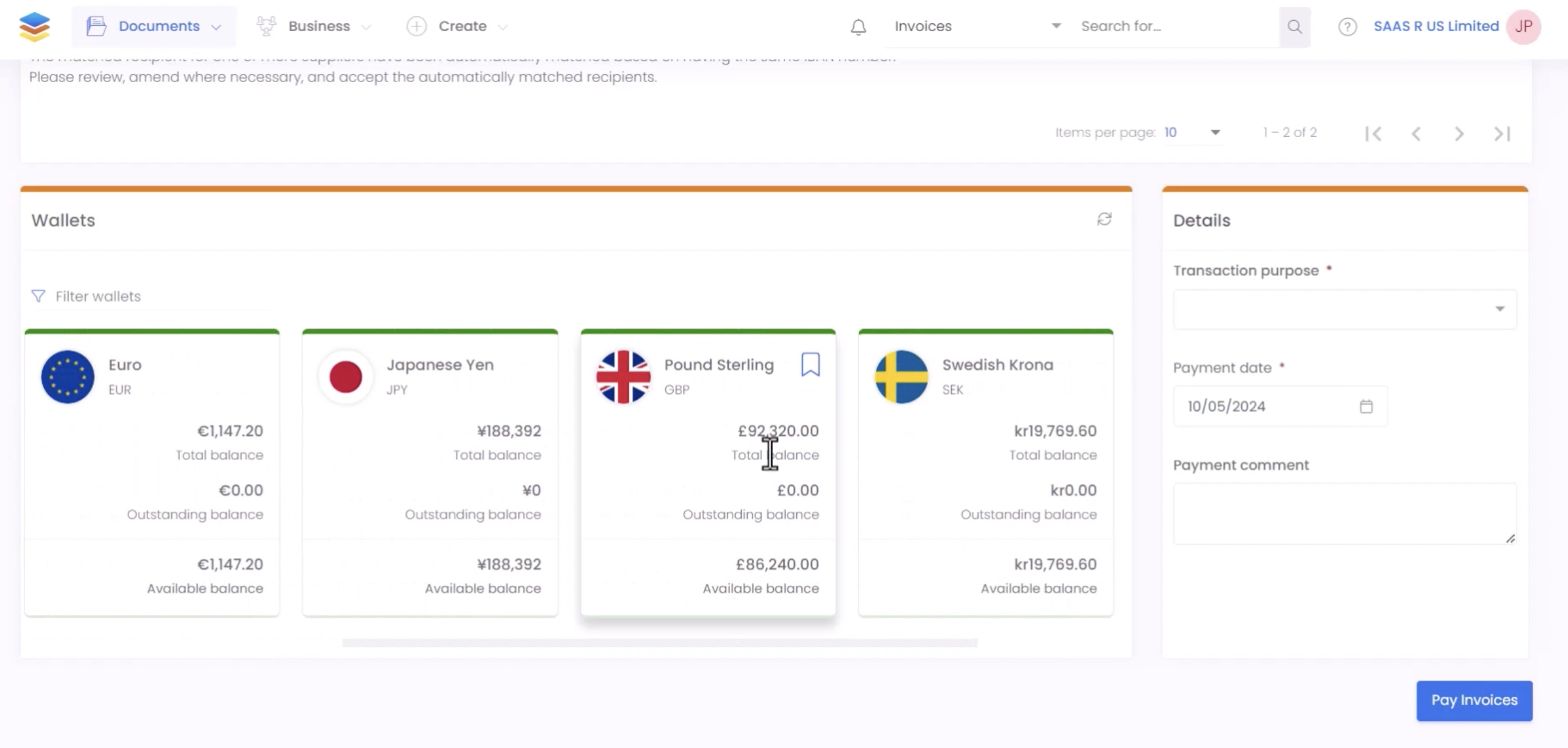Open the Payment date calendar icon
1568x748 pixels.
[x=1366, y=406]
